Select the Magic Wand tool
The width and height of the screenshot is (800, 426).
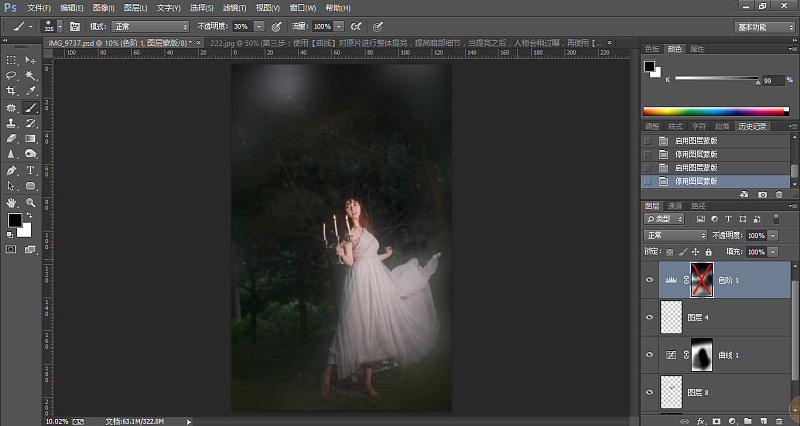[31, 76]
